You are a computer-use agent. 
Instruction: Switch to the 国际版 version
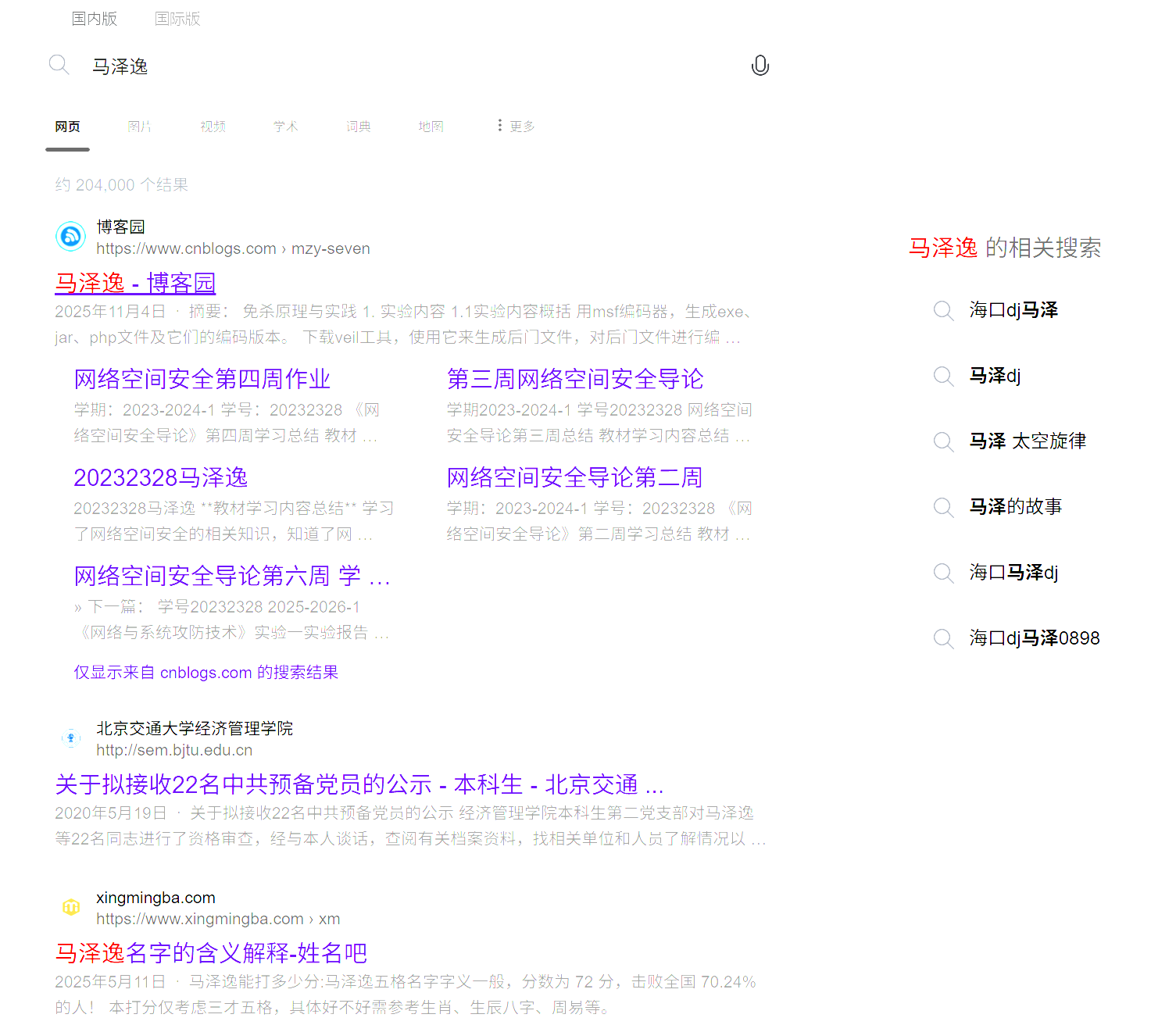tap(177, 19)
